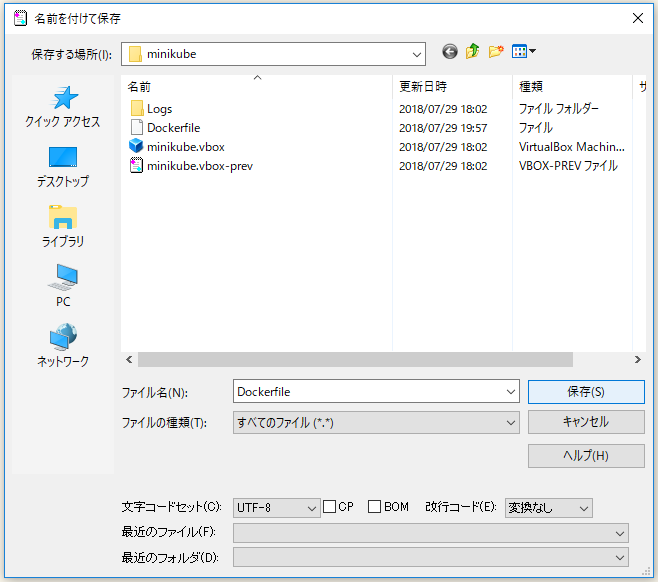Screen dimensions: 658x582
Task: Click the VBOX-PREV ファイル type cell
Action: coord(569,166)
